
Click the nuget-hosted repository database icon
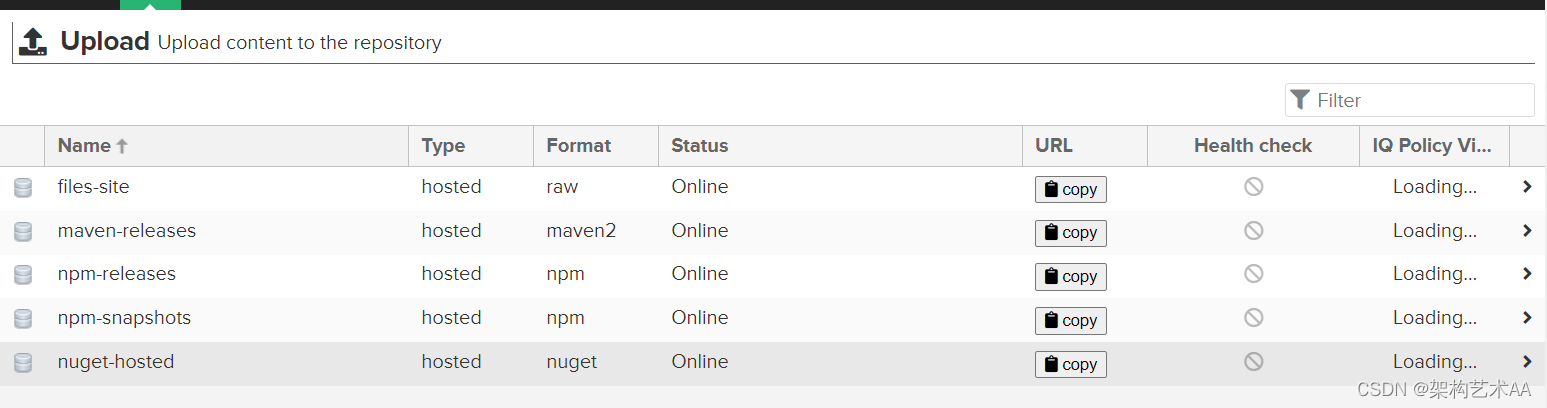pyautogui.click(x=22, y=363)
